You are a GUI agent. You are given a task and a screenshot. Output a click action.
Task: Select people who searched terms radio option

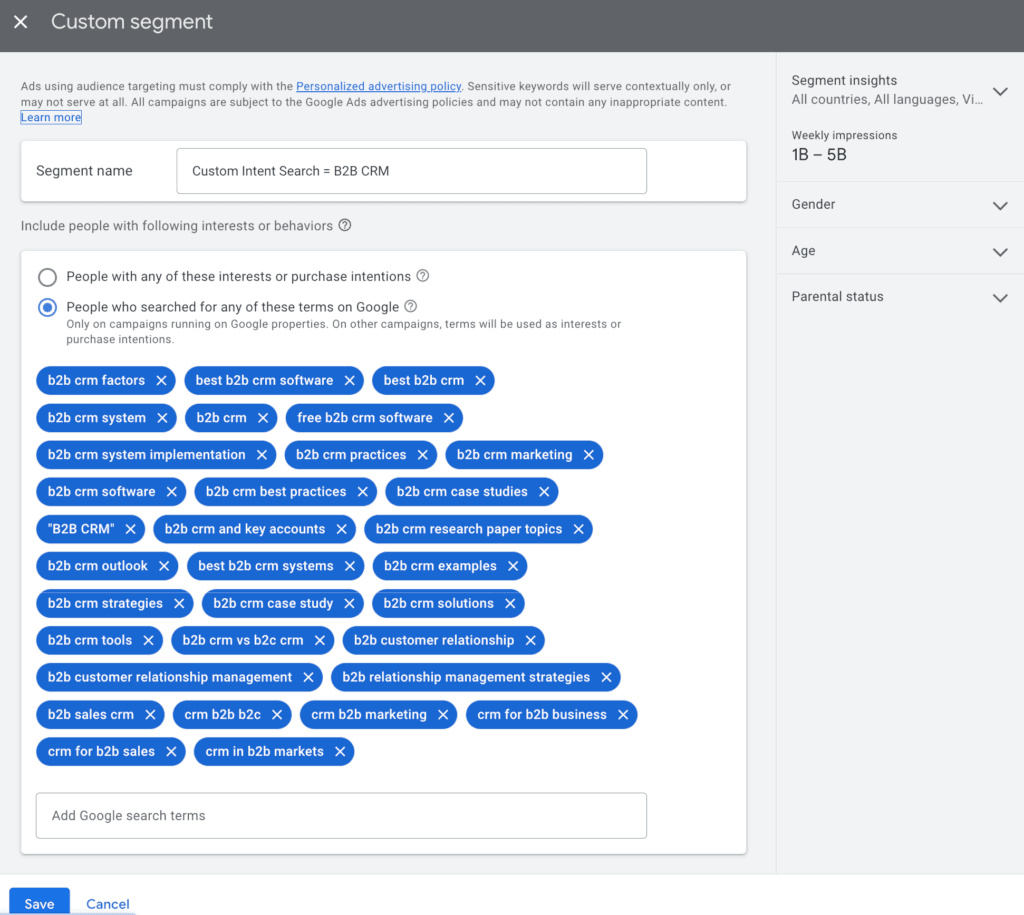(x=47, y=307)
